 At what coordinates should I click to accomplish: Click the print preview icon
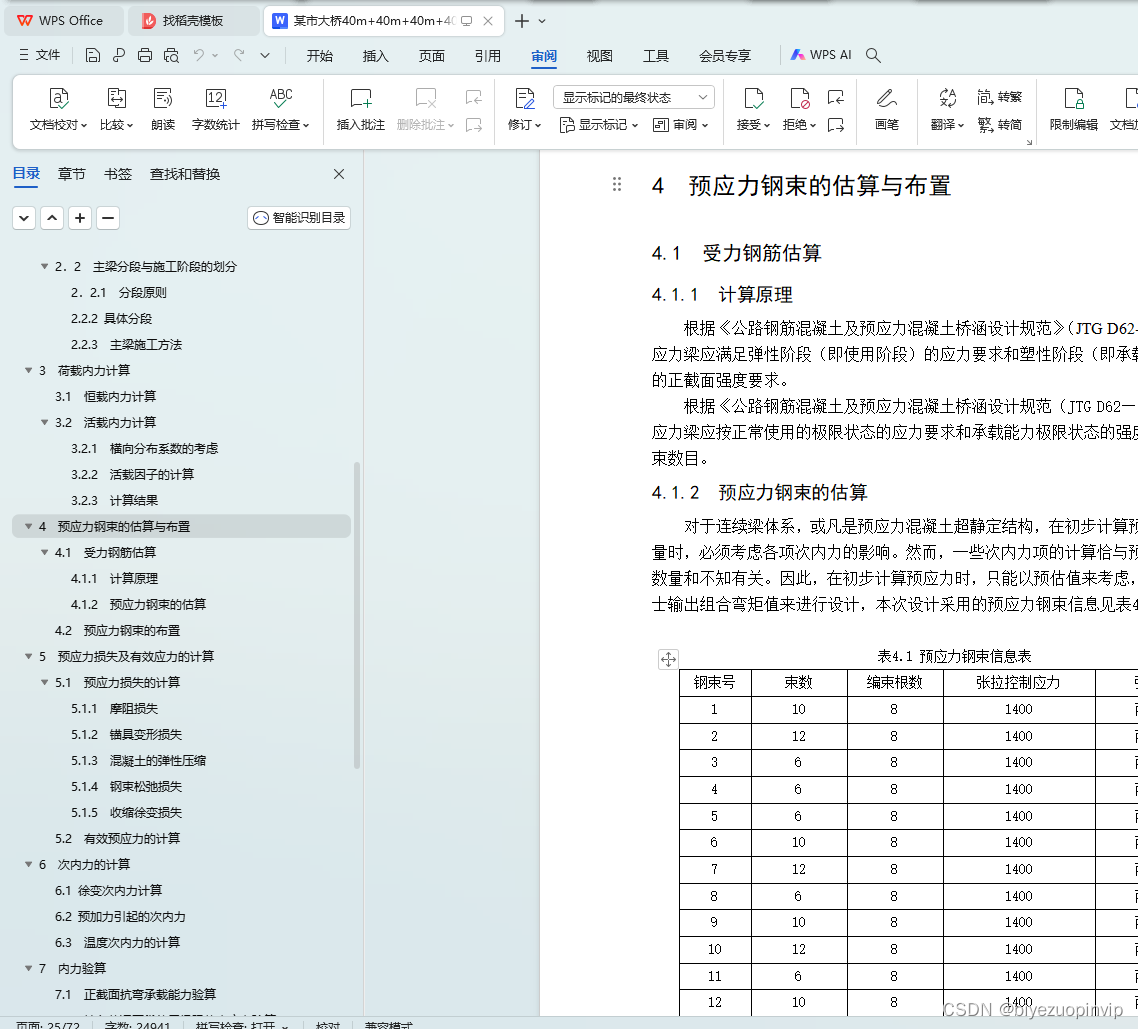(171, 55)
